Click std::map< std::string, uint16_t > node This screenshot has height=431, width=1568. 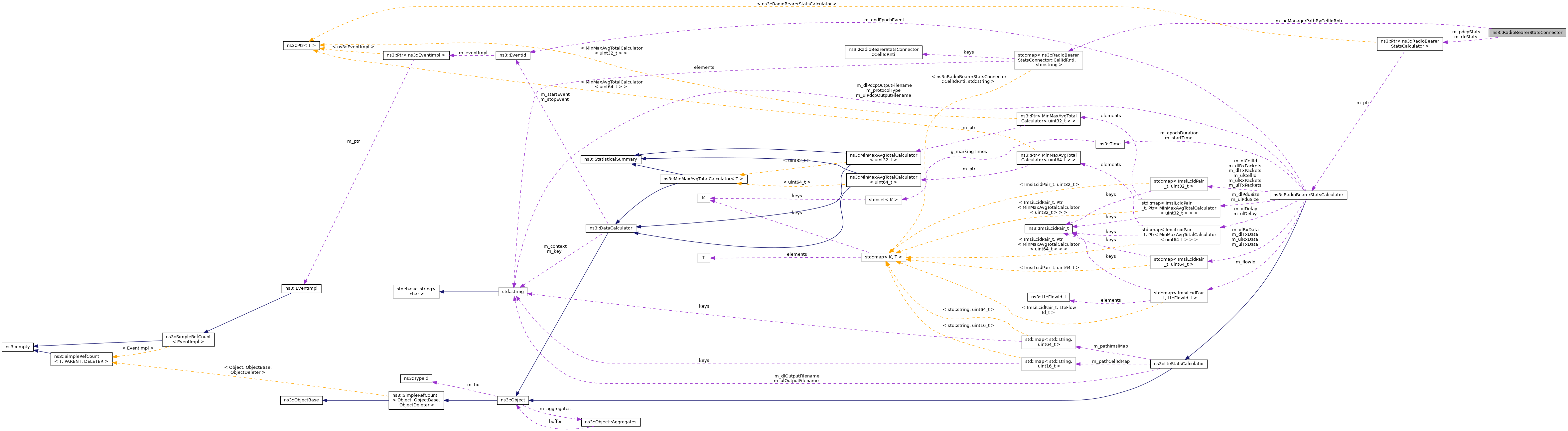click(1048, 364)
